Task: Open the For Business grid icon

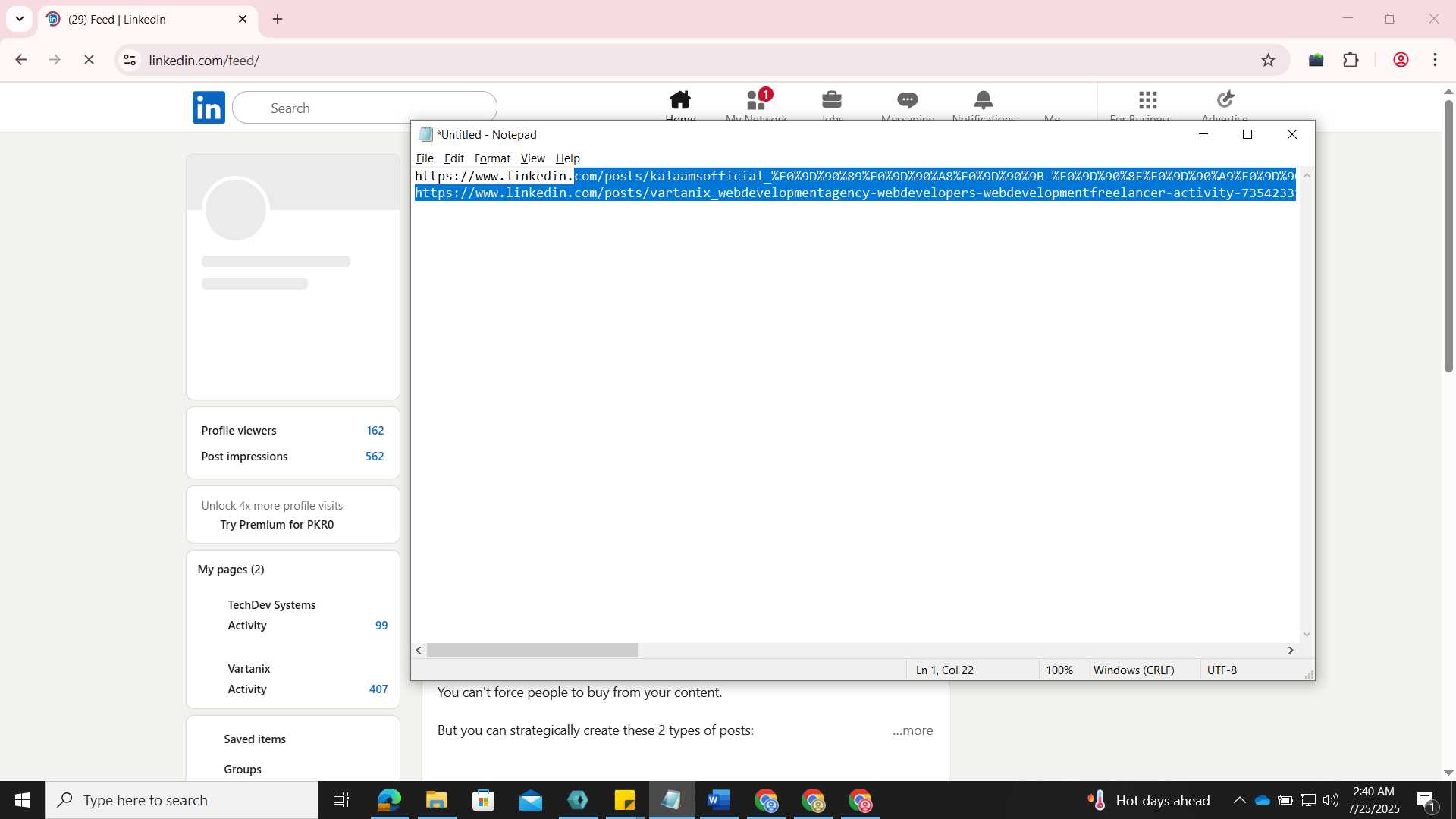Action: 1148,99
